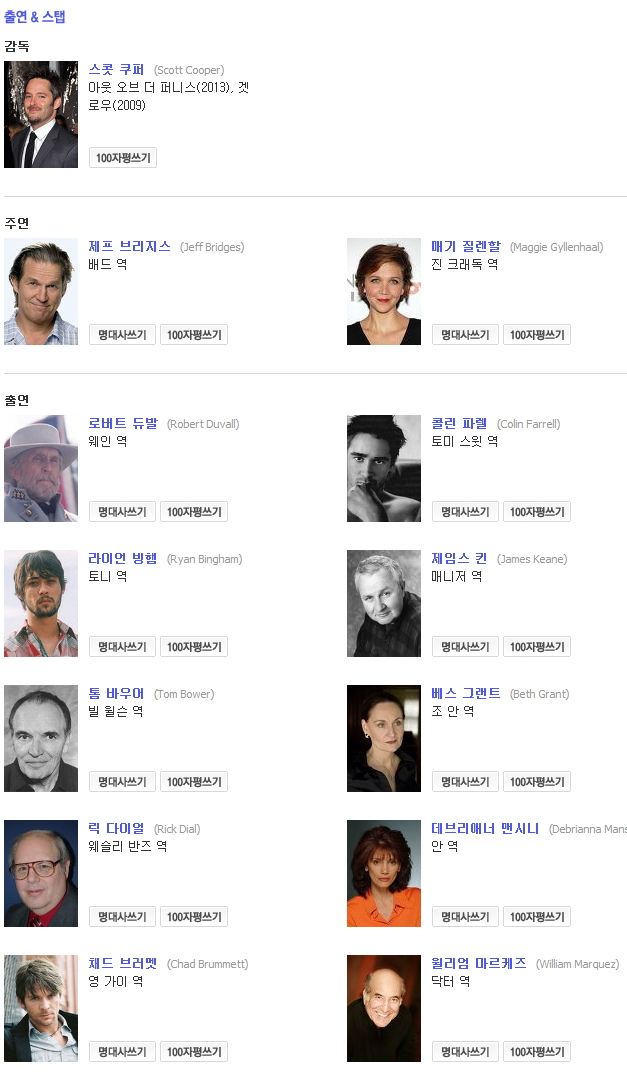This screenshot has height=1072, width=627.
Task: Click the 콜린 파렐 actor link
Action: point(459,424)
